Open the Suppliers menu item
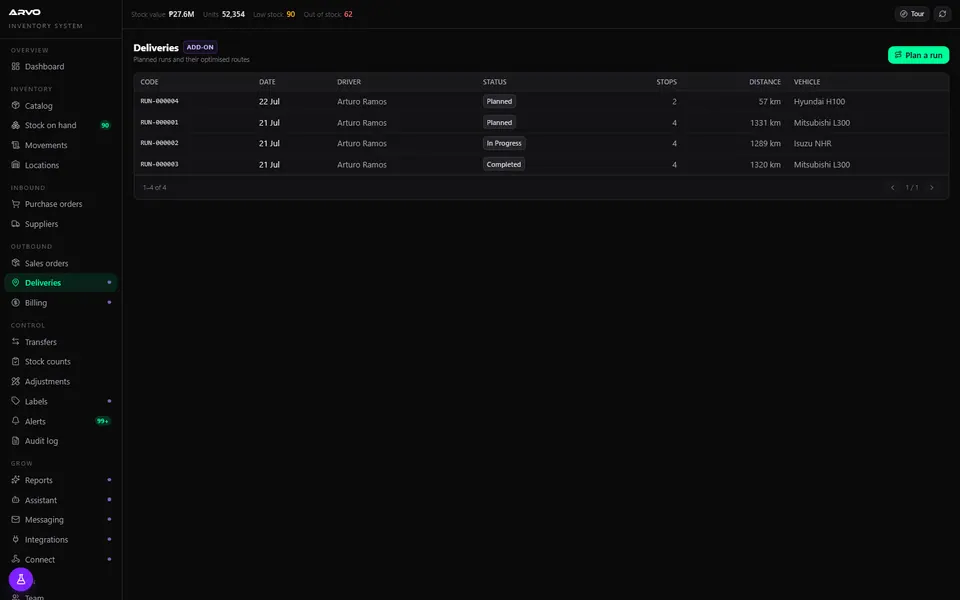The image size is (960, 600). (61, 223)
